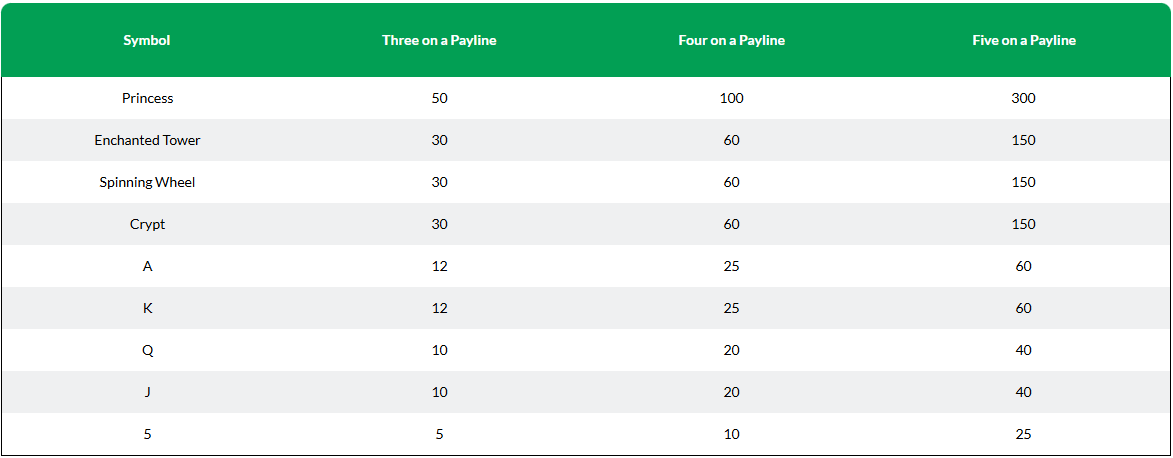
Task: Click the Princess five-on-payline value 300
Action: coord(1023,98)
